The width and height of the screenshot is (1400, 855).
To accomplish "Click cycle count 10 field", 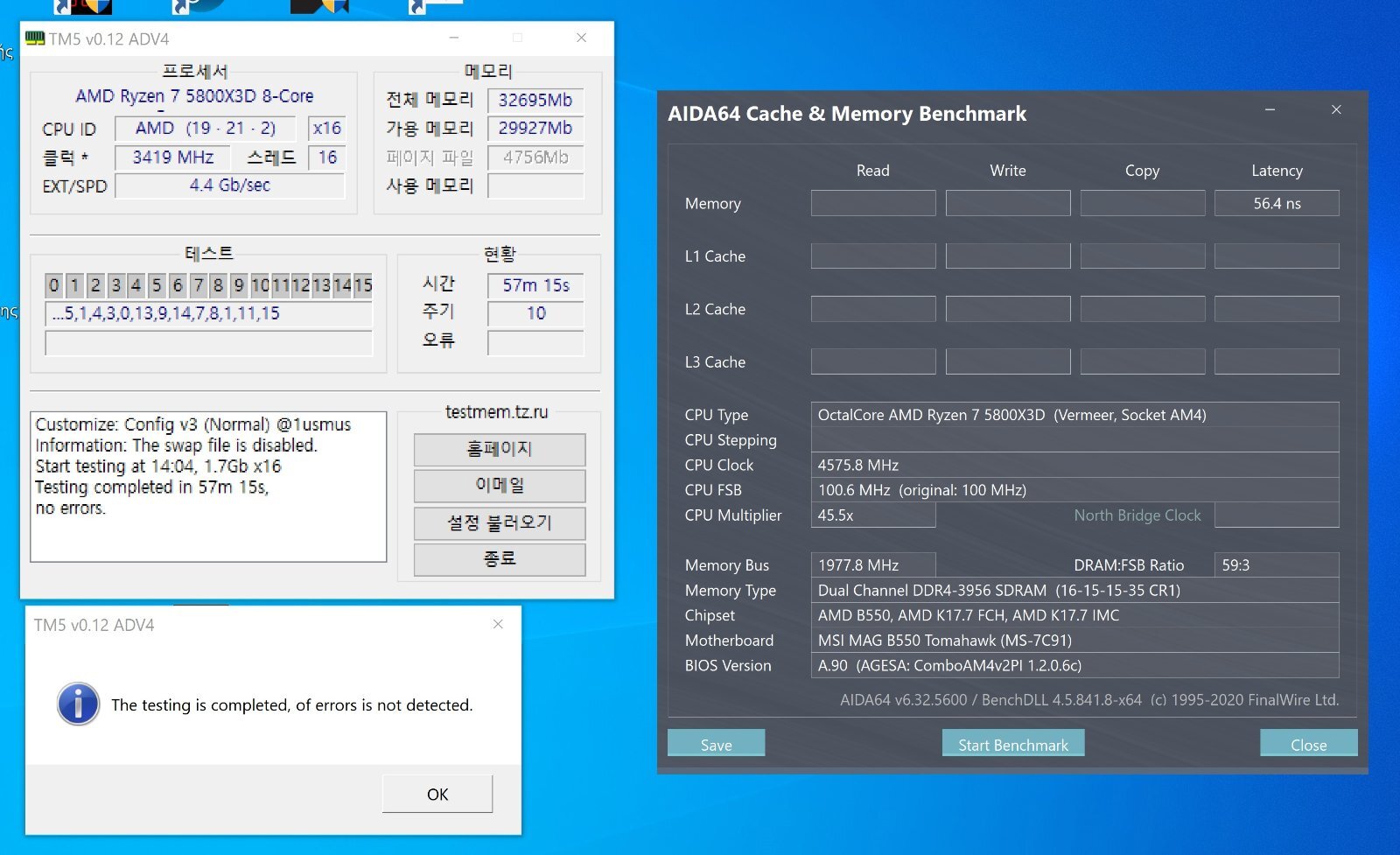I will [x=535, y=313].
